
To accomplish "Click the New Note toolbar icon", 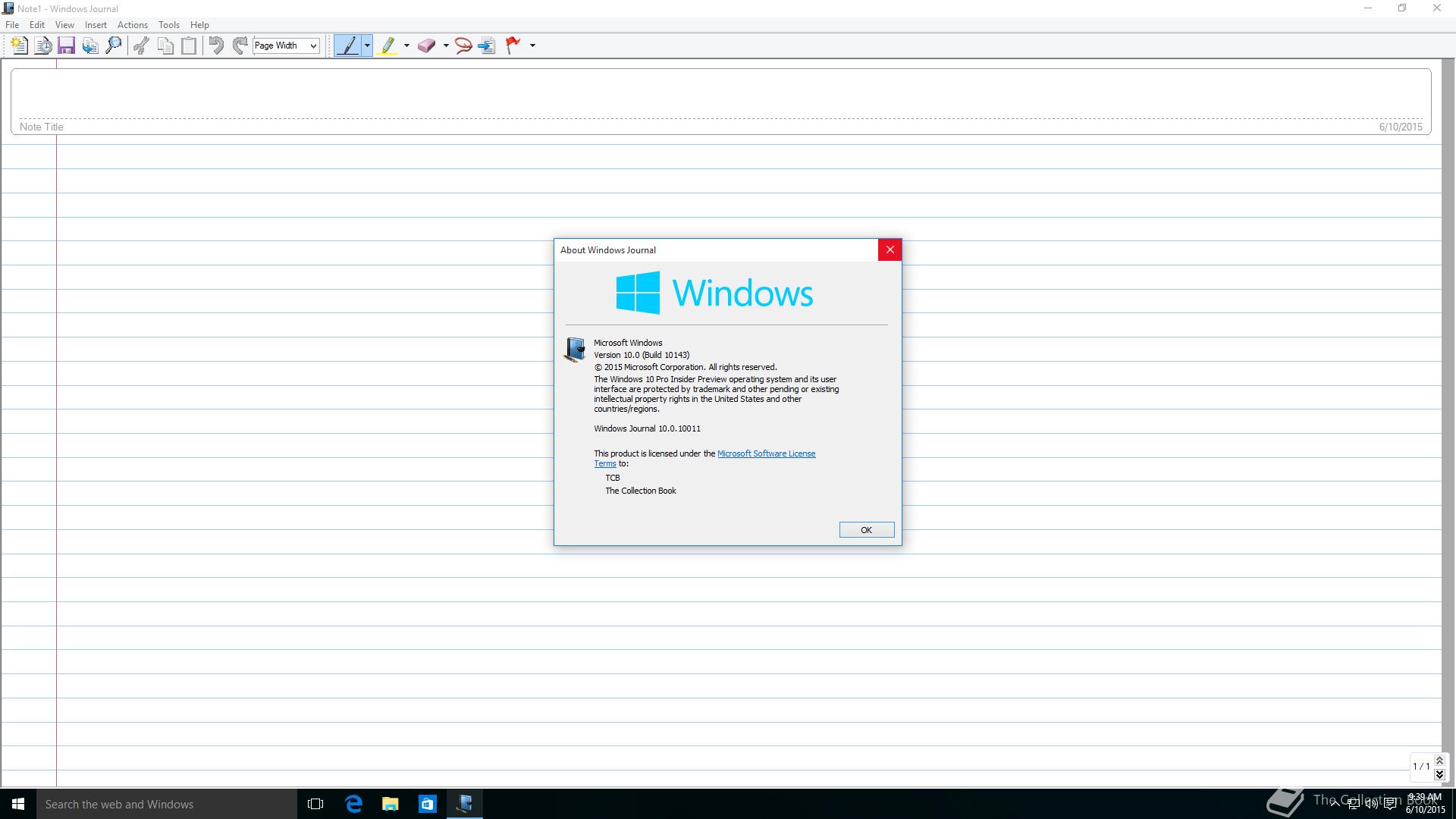I will click(x=19, y=45).
